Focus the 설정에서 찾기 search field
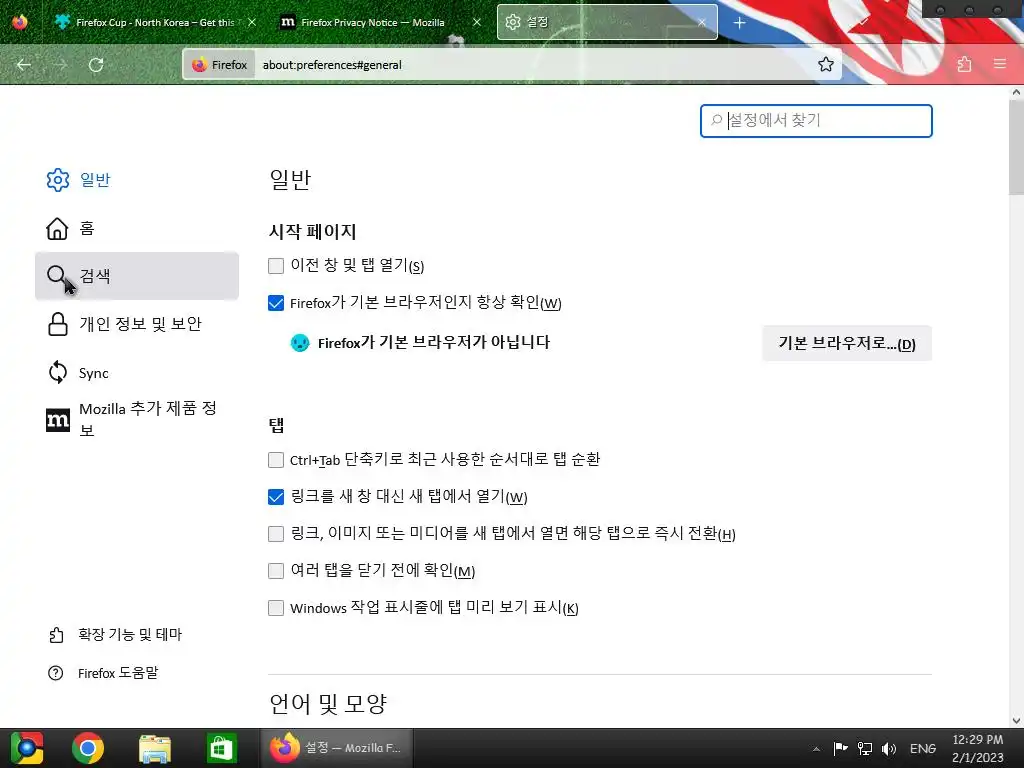 click(x=816, y=121)
